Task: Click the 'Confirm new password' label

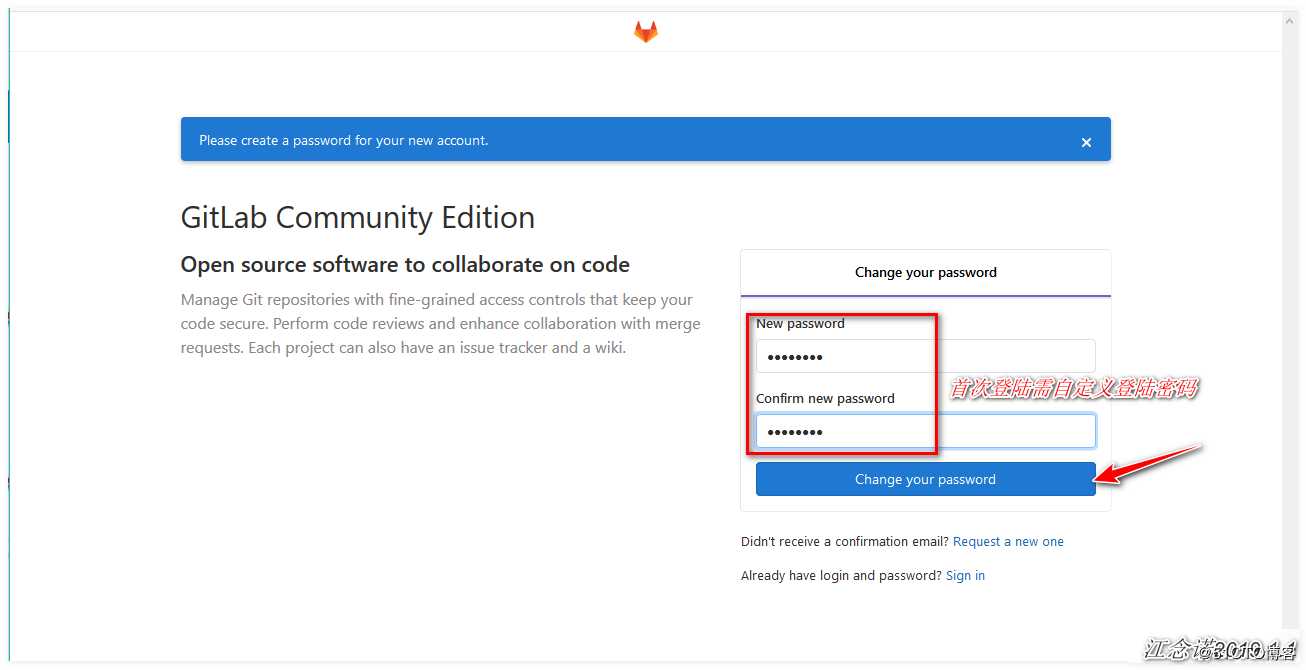Action: coord(825,399)
